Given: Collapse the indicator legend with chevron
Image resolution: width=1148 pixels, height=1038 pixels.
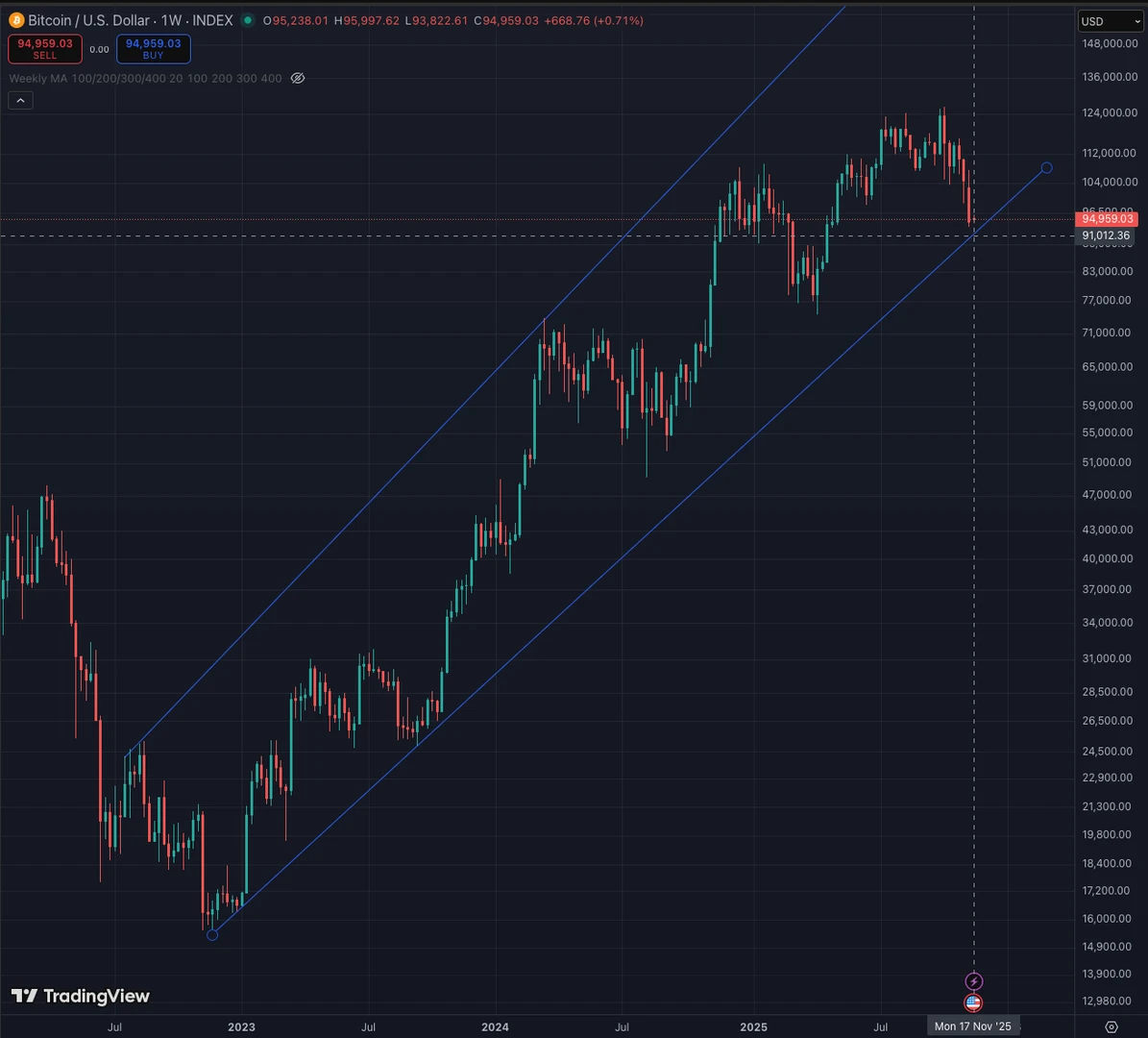Looking at the screenshot, I should 20,100.
